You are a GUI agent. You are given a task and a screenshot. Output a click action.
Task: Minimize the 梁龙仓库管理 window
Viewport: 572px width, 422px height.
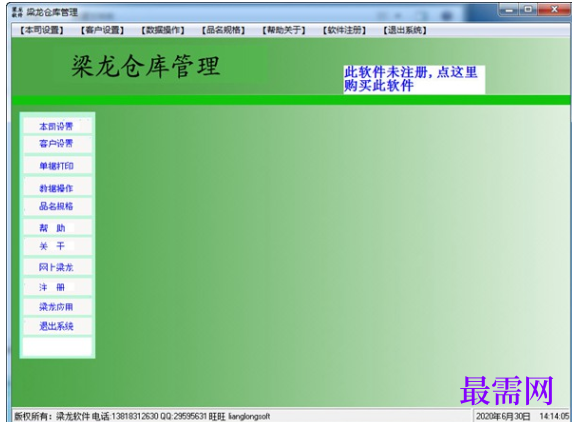click(509, 9)
